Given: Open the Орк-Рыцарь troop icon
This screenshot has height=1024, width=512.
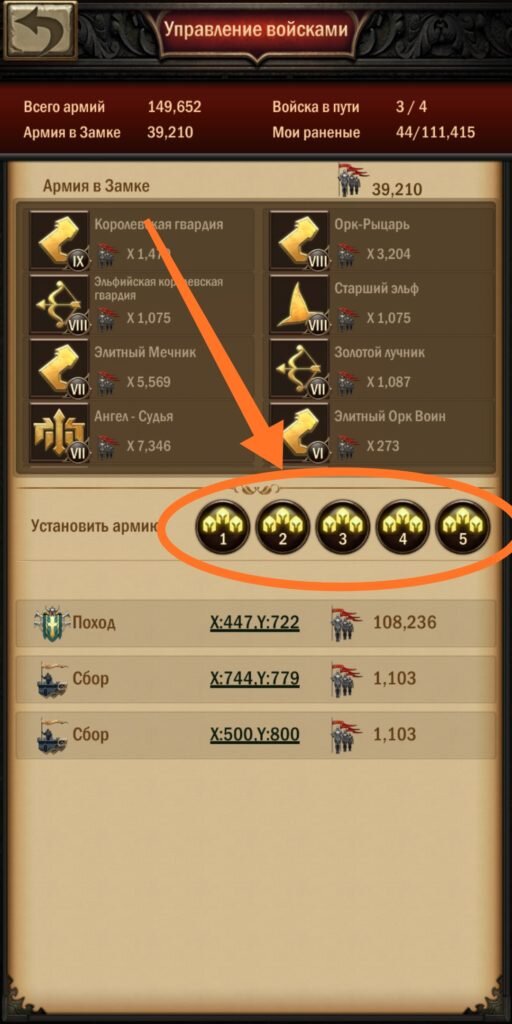Looking at the screenshot, I should coord(299,240).
